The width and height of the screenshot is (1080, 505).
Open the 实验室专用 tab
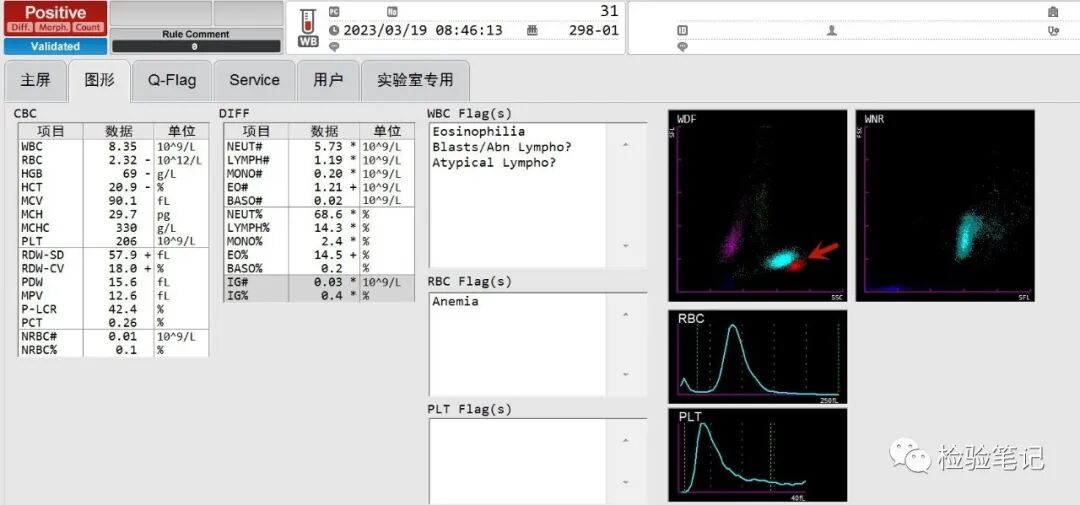point(415,81)
